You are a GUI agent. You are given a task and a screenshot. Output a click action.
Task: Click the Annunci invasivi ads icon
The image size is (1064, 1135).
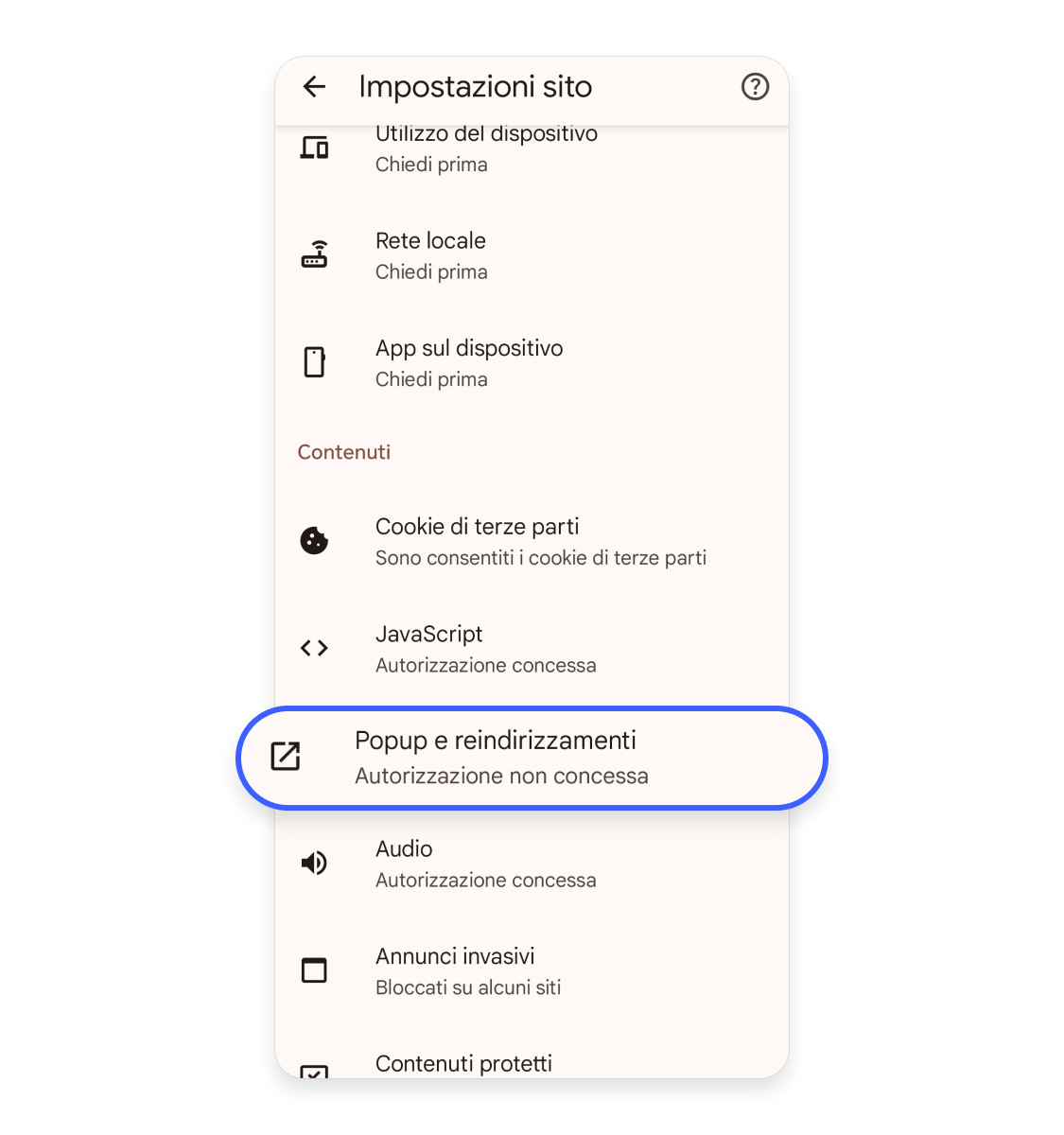pyautogui.click(x=314, y=970)
